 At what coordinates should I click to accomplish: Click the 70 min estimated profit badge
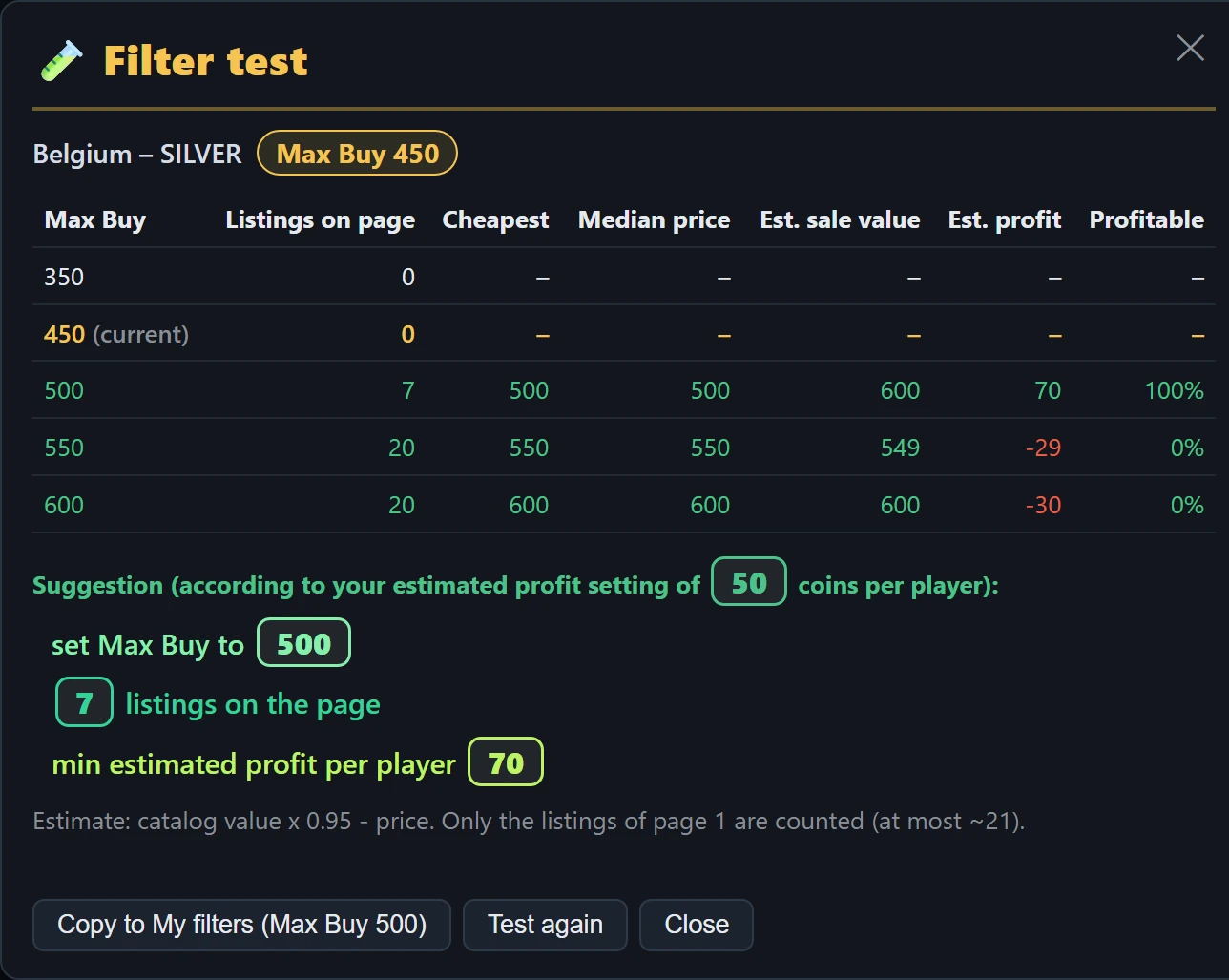pos(506,762)
